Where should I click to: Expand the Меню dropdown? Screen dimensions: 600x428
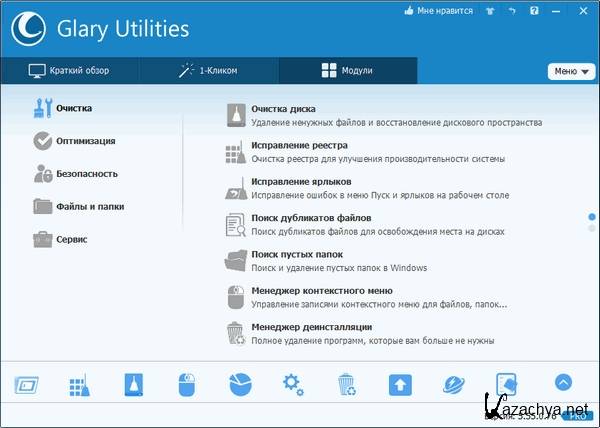coord(570,71)
